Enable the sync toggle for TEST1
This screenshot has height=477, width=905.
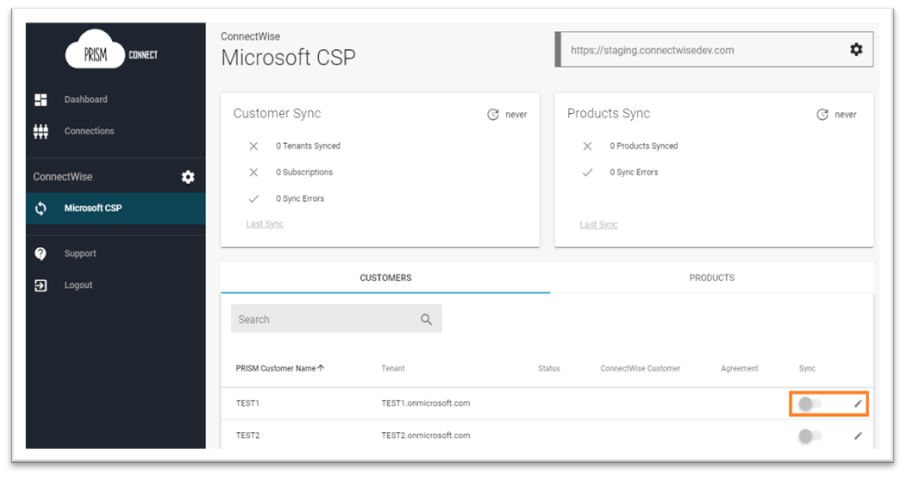810,404
